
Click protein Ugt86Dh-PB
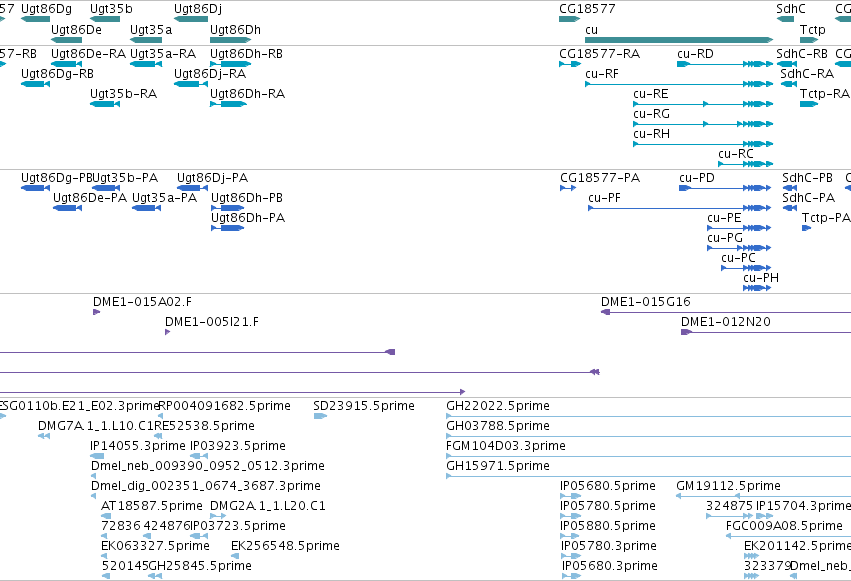point(227,208)
